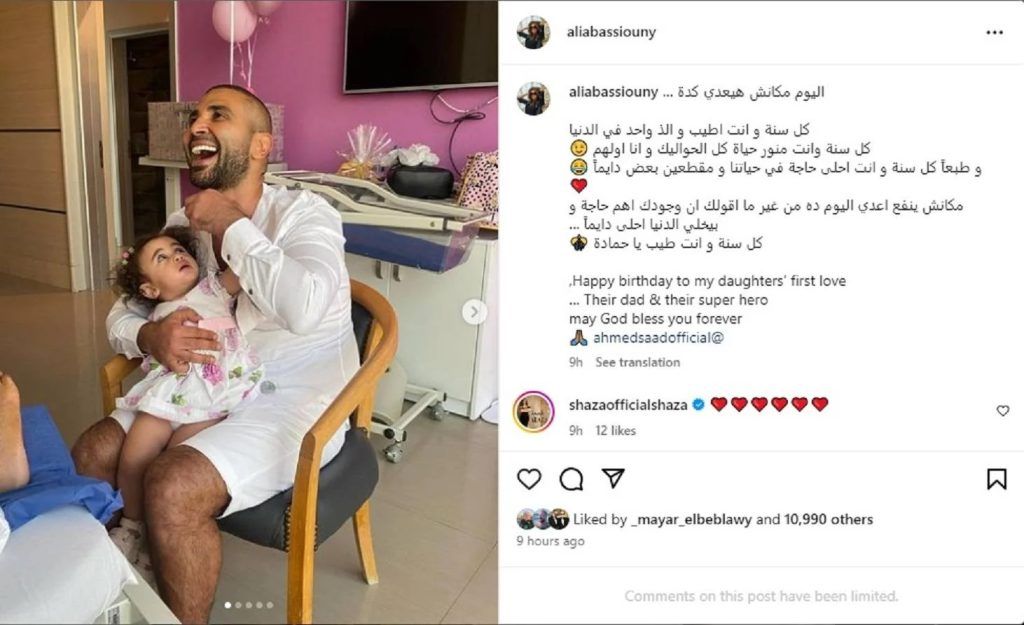The image size is (1024, 625).
Task: Open the 9 hours ago timestamp
Action: tap(550, 541)
